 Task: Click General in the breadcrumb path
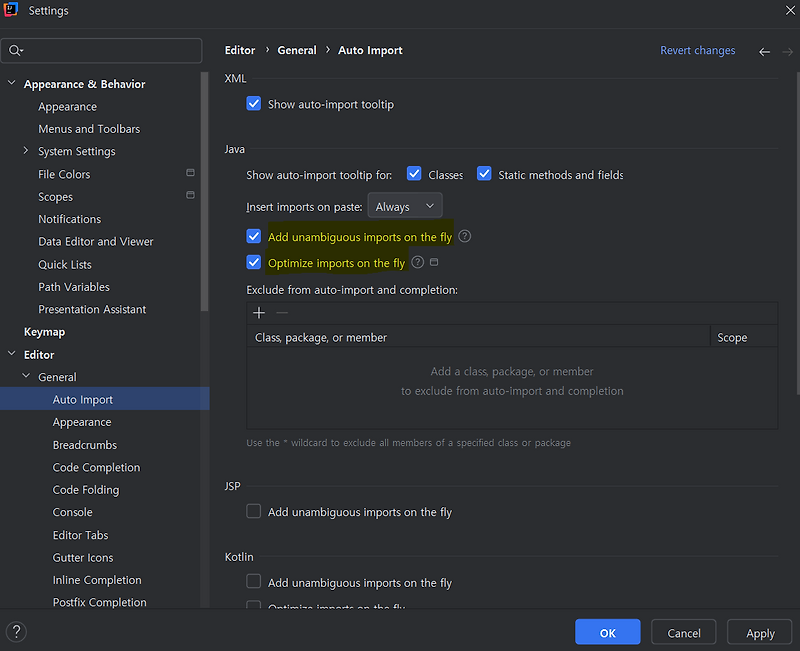coord(296,50)
